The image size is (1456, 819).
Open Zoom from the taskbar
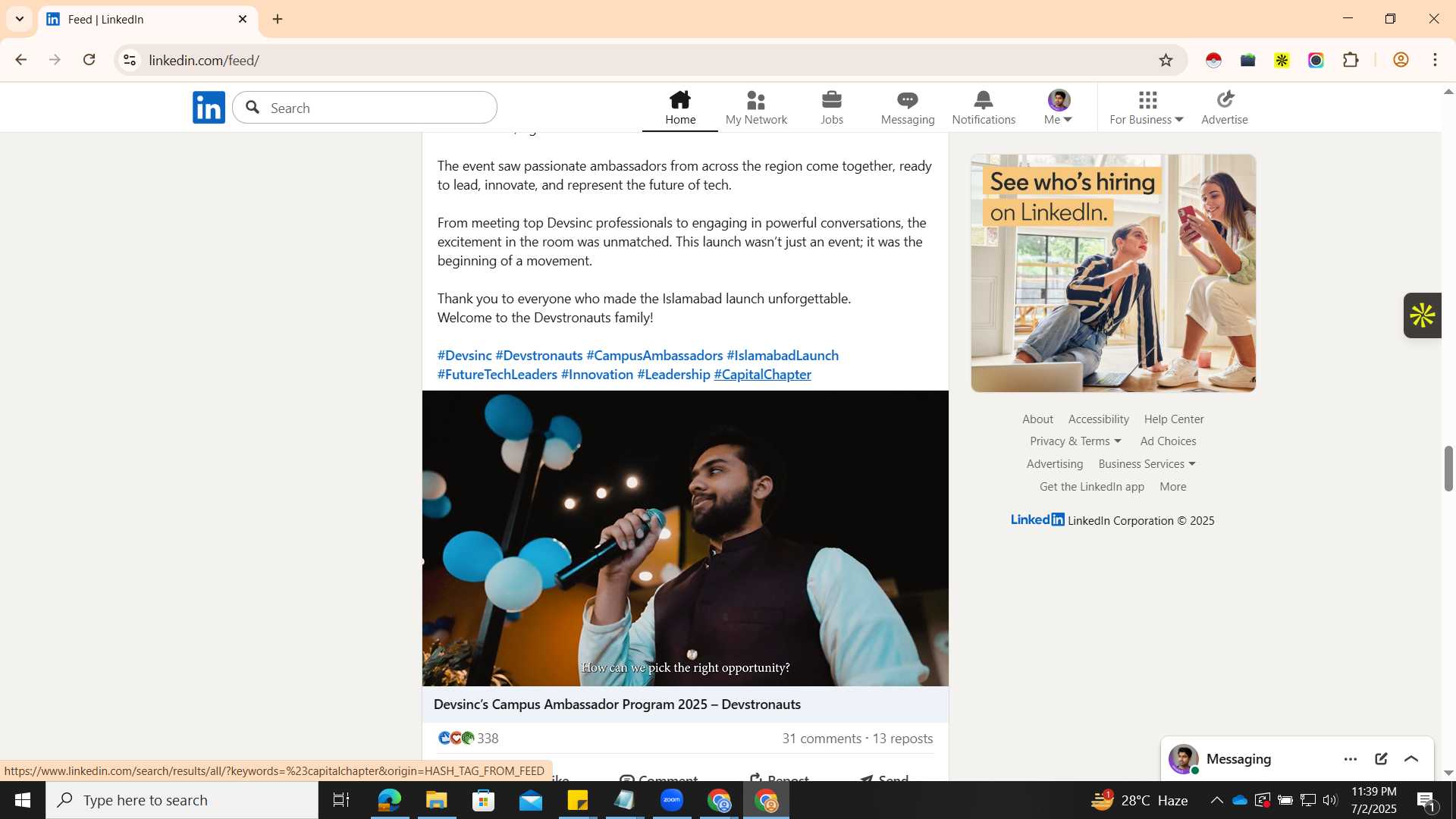672,800
